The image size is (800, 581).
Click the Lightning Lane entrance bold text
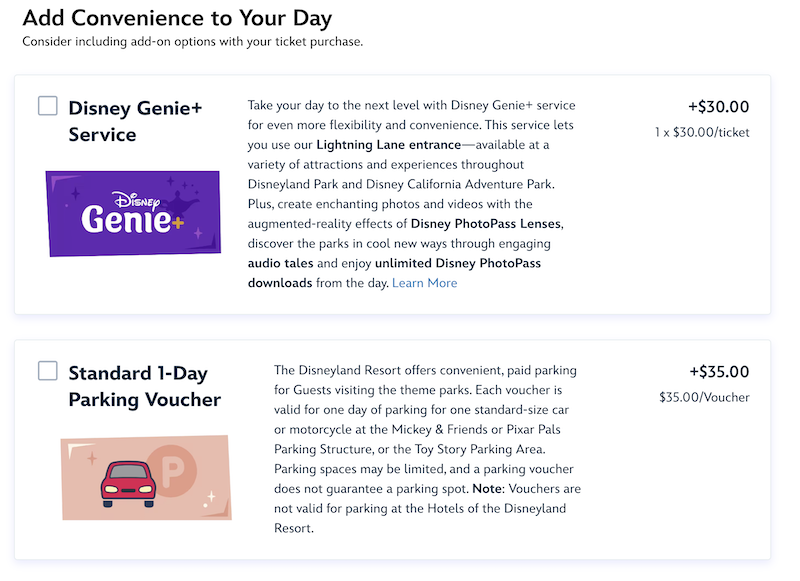tap(389, 145)
